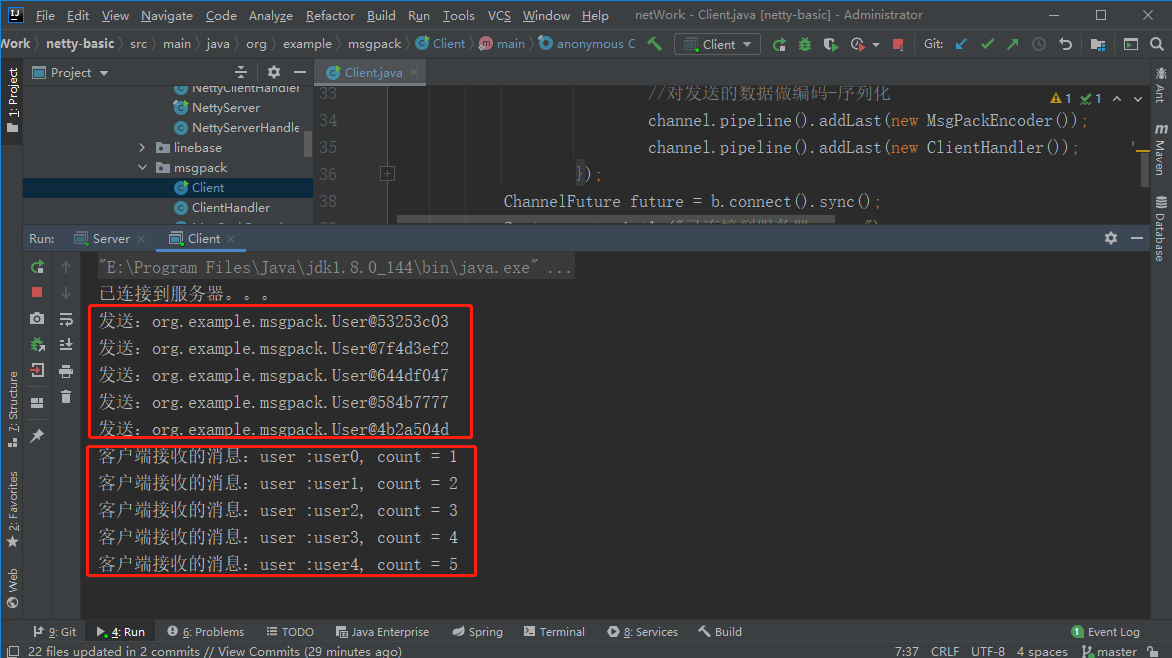Clear all console output
Viewport: 1172px width, 658px height.
point(66,396)
